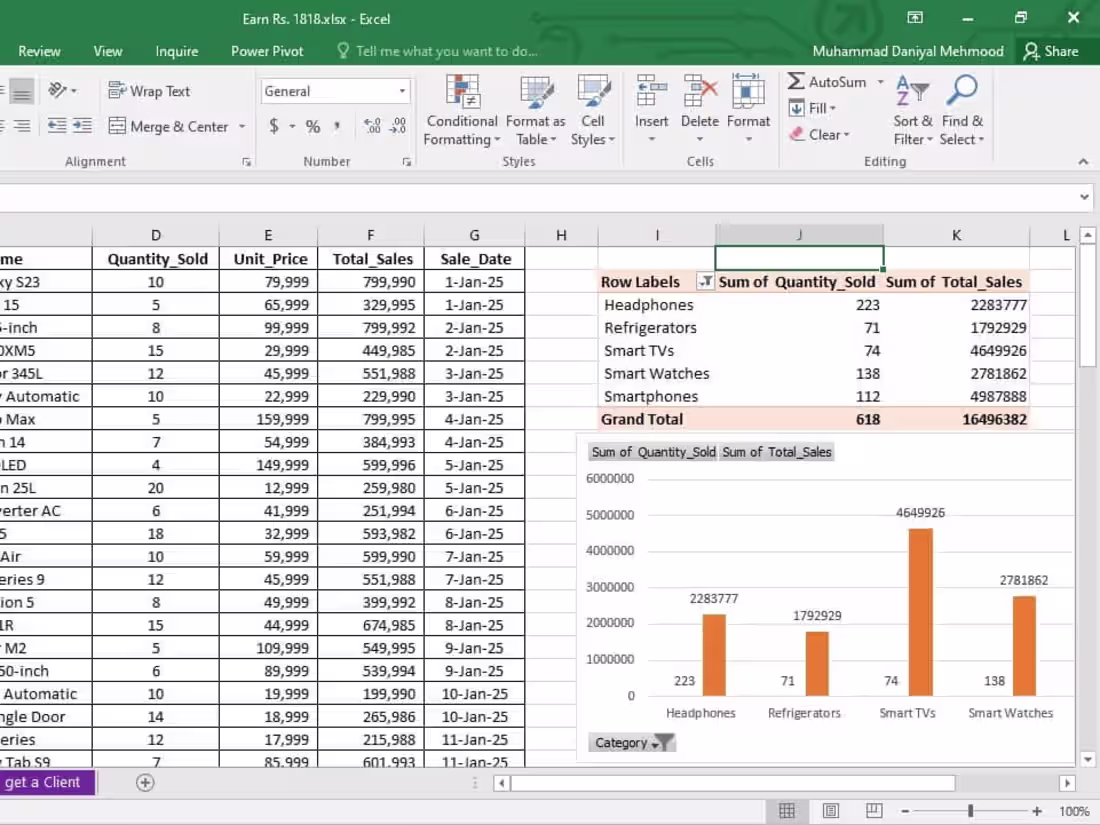
Task: Open Row Labels filter dropdown
Action: pos(705,282)
